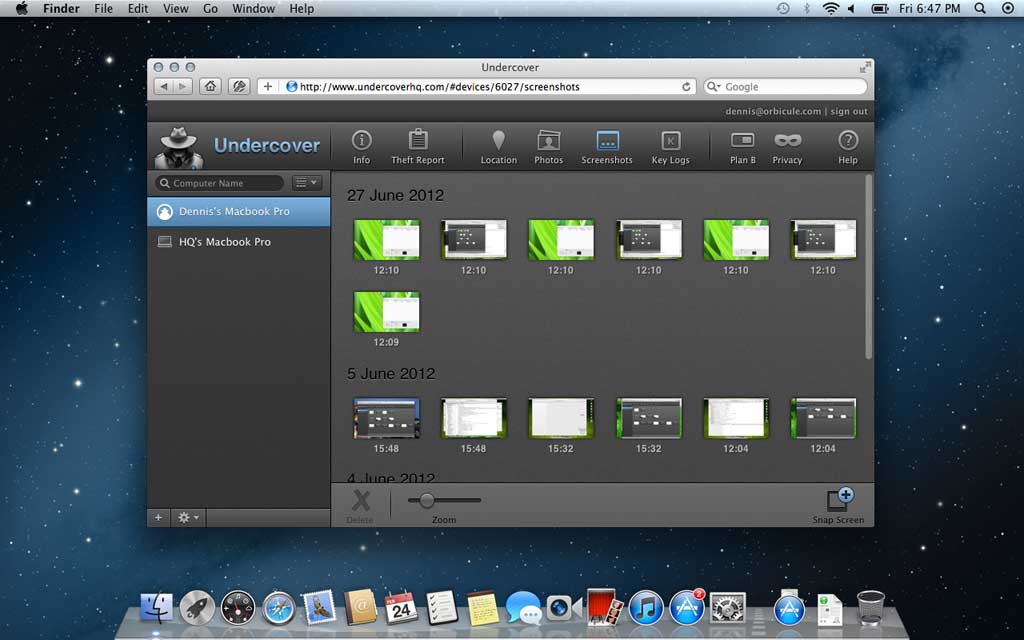Viewport: 1024px width, 640px height.
Task: Click the dennis@orbicule.com account text
Action: tap(773, 111)
